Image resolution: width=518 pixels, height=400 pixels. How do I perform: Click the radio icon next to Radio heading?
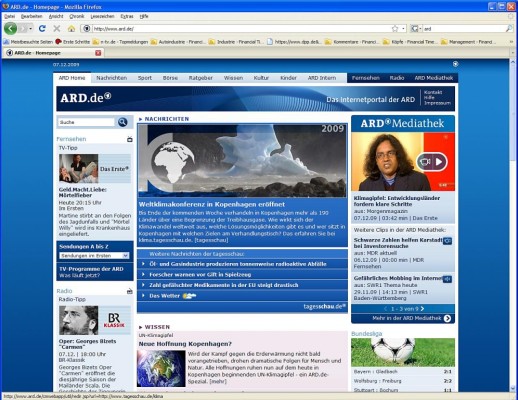pyautogui.click(x=130, y=291)
